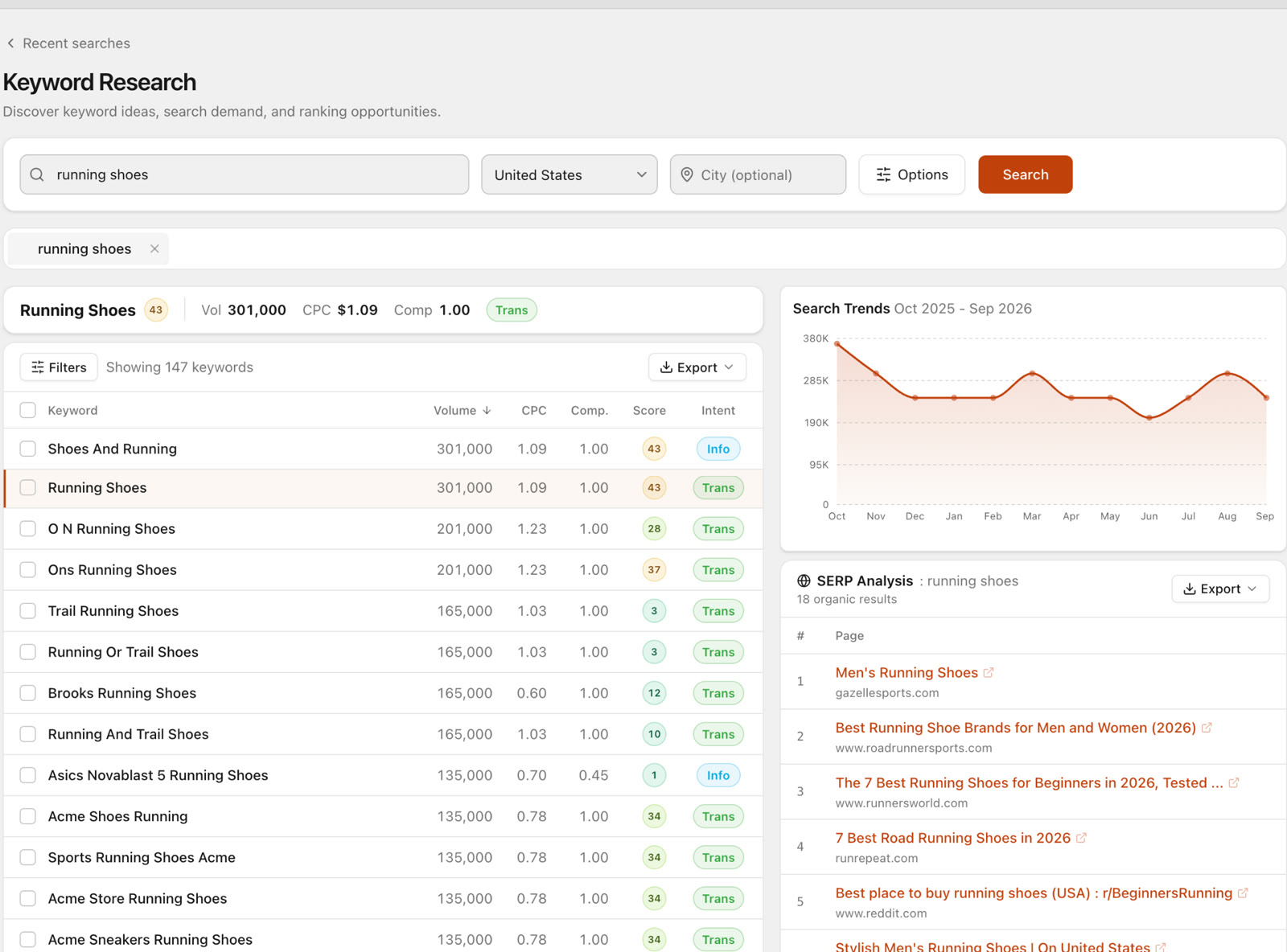Click the Filters sliders icon
Viewport: 1287px width, 952px height.
[x=38, y=367]
